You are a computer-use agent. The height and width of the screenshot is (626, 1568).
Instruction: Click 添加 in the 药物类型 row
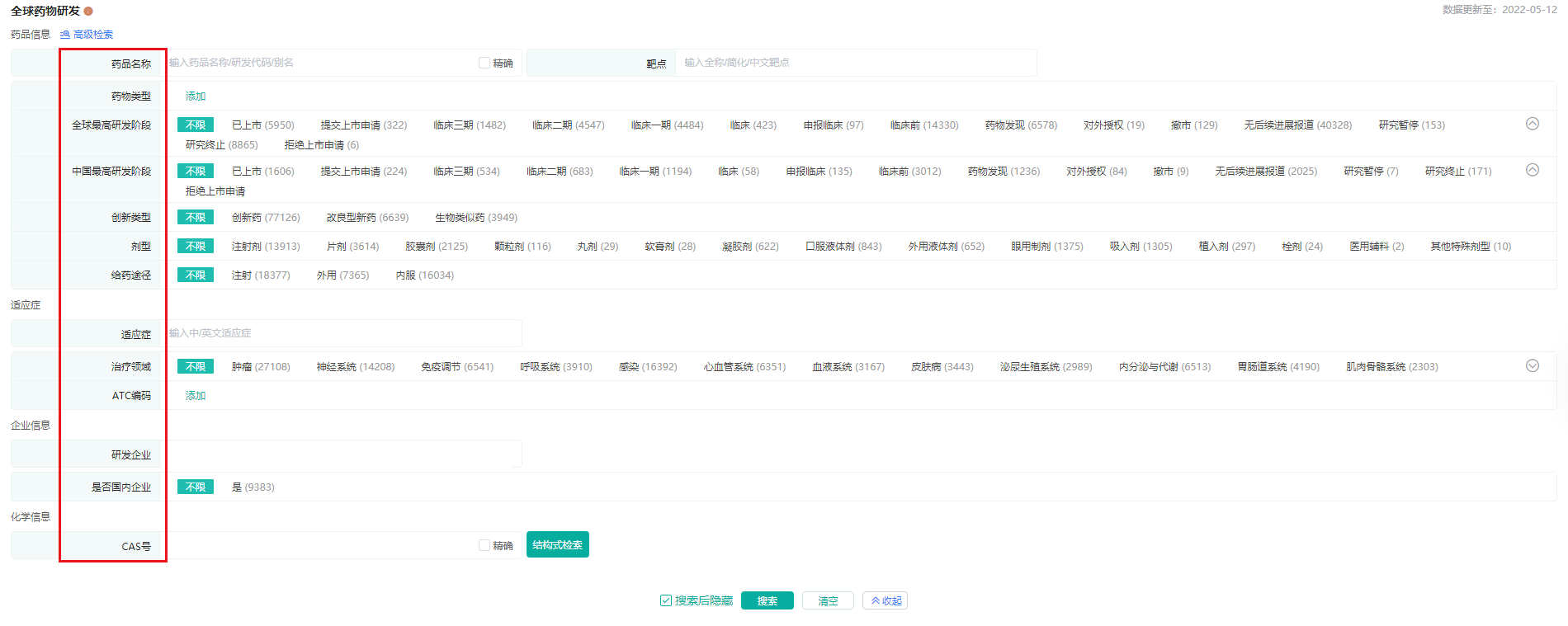pos(196,96)
